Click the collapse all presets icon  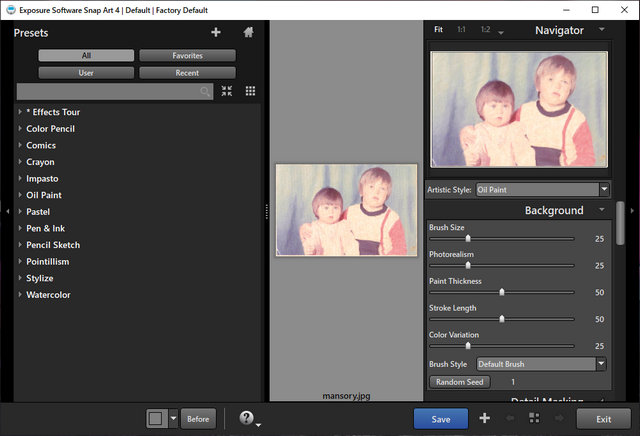coord(227,91)
